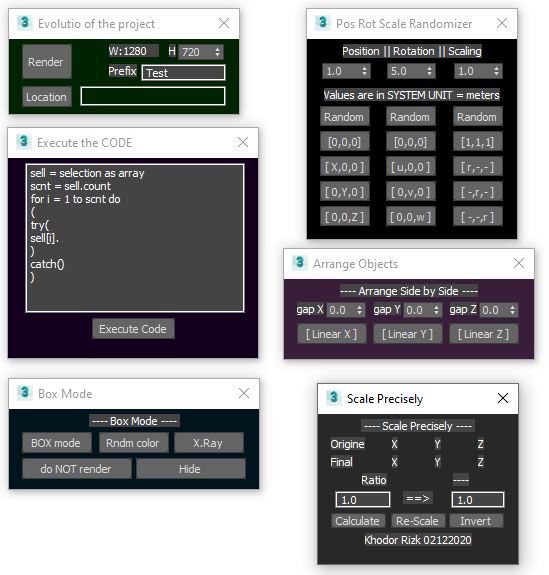The height and width of the screenshot is (575, 549).
Task: Click app icon of Execute the CODE window
Action: pos(23,142)
